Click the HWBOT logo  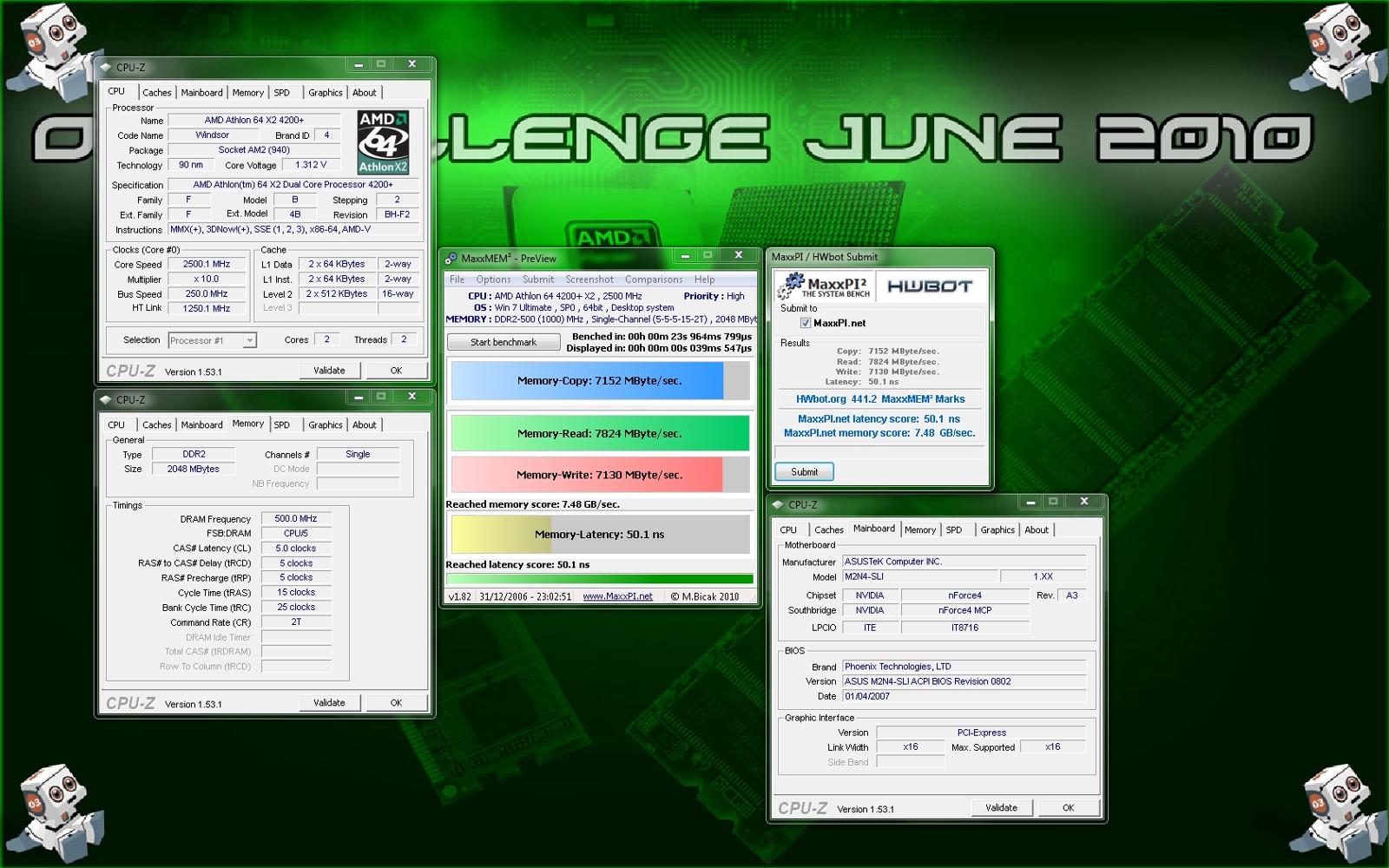[x=930, y=286]
